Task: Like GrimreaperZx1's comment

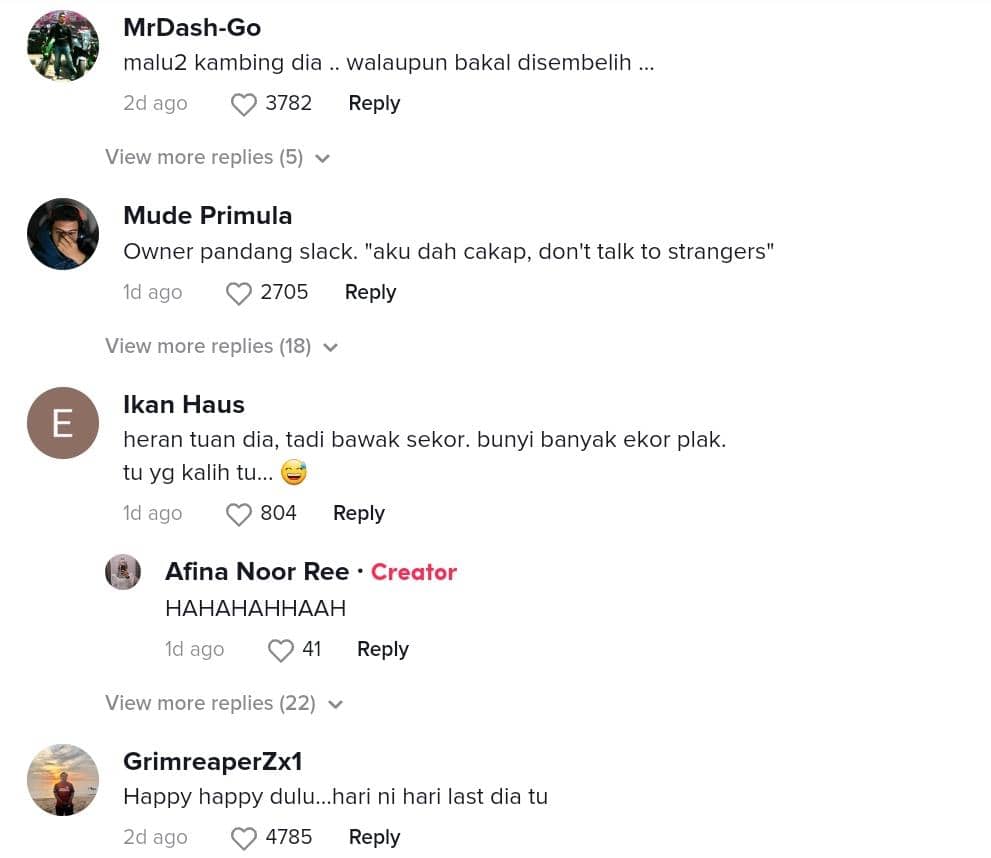Action: pyautogui.click(x=244, y=838)
